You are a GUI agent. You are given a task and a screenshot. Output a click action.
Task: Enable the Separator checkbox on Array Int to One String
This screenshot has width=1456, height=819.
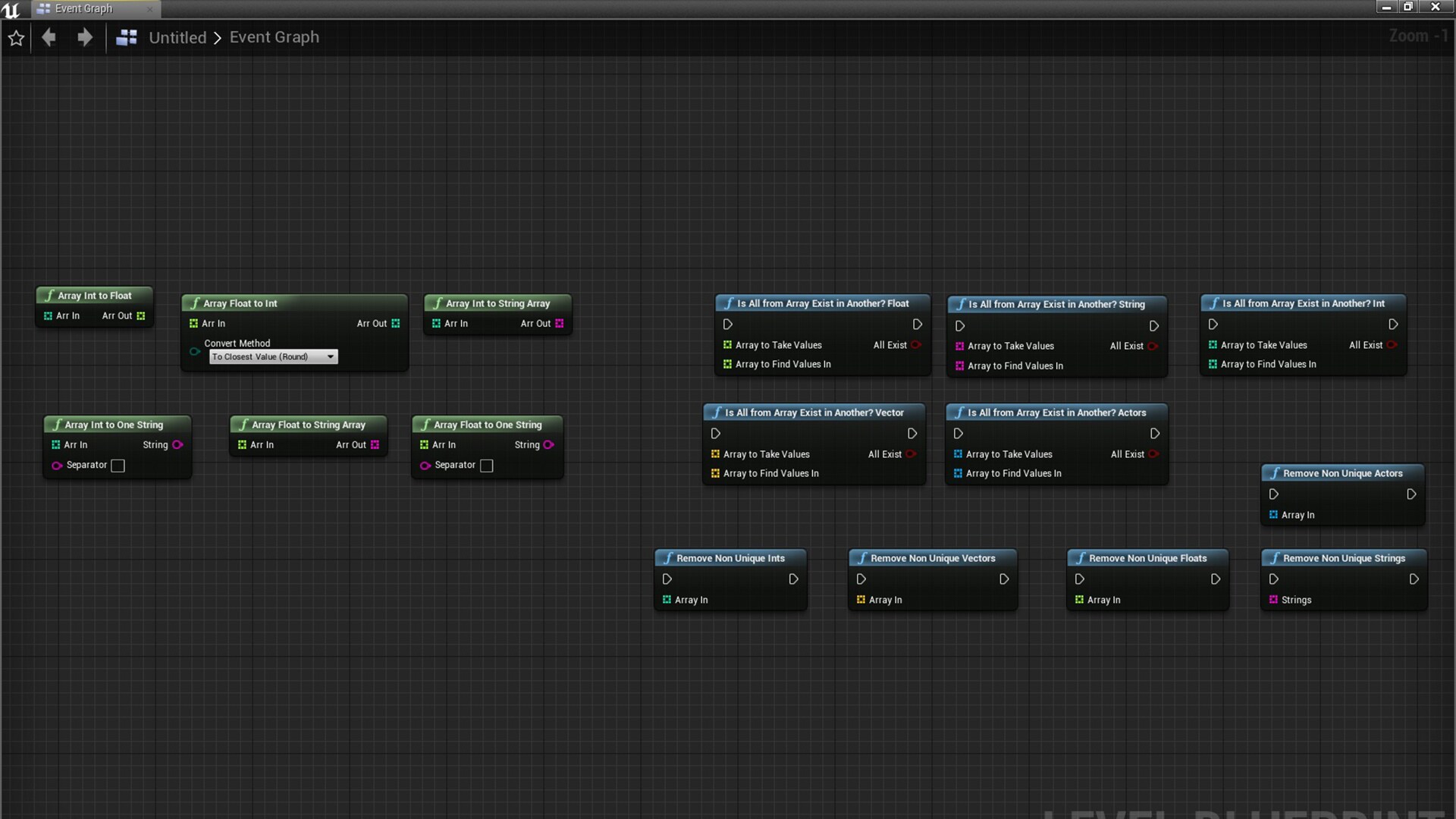[x=117, y=466]
